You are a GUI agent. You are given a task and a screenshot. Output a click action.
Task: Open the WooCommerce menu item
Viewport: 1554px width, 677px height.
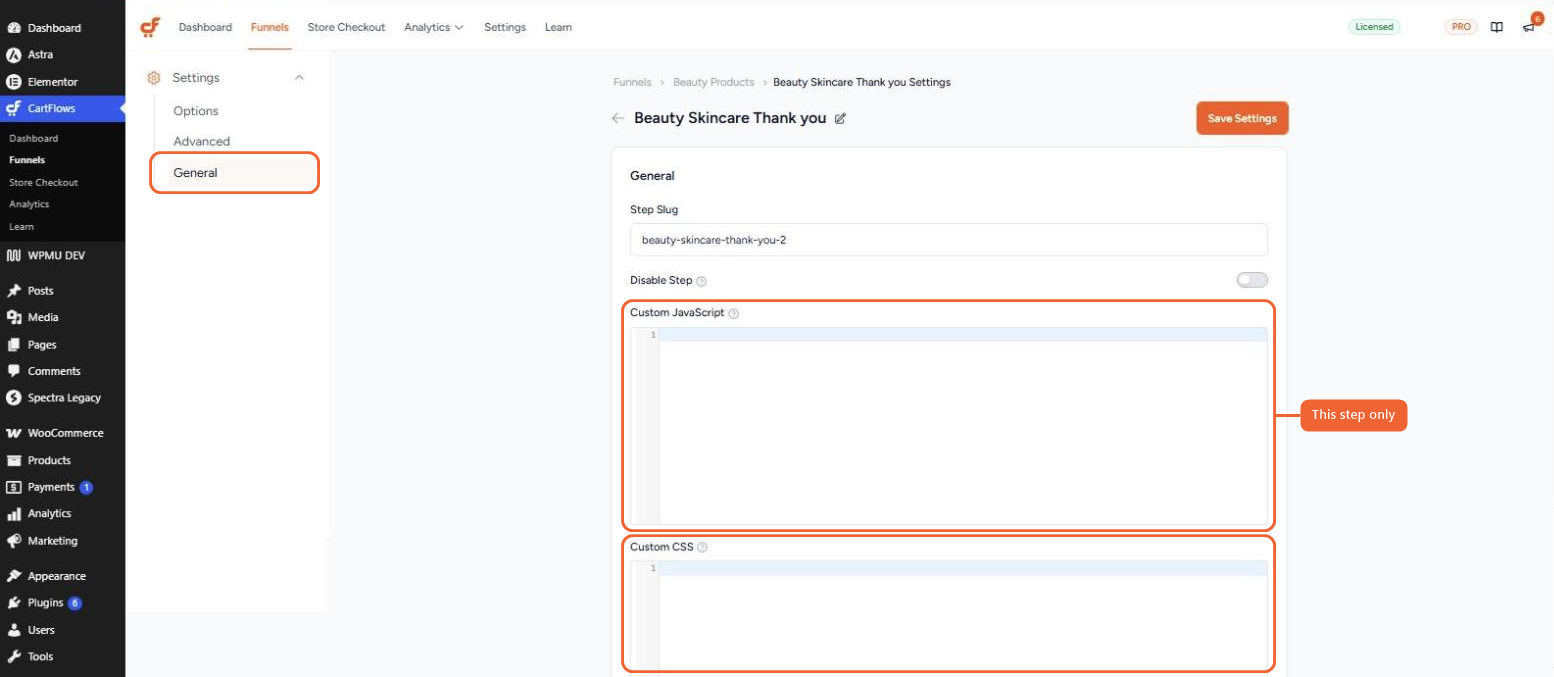pyautogui.click(x=62, y=433)
